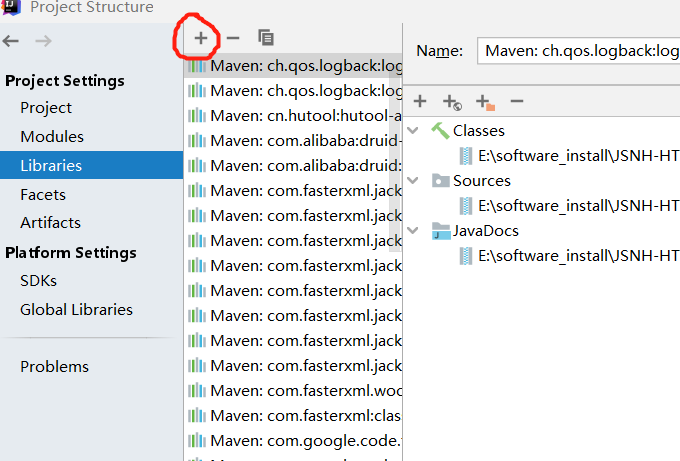Select the JavaDocs tree node
The image size is (680, 461).
pyautogui.click(x=486, y=231)
